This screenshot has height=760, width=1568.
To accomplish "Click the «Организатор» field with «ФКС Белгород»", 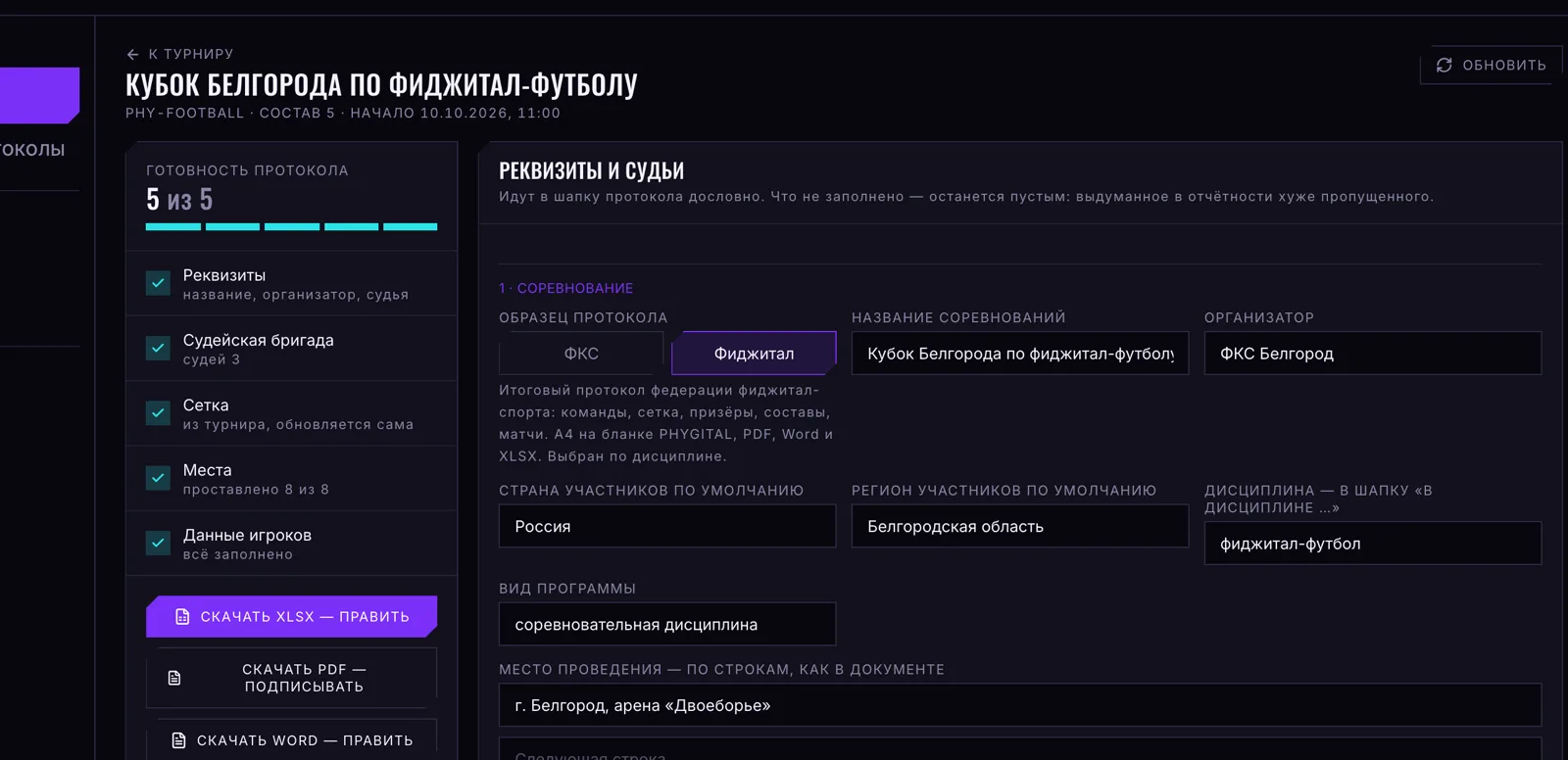I will [x=1373, y=354].
